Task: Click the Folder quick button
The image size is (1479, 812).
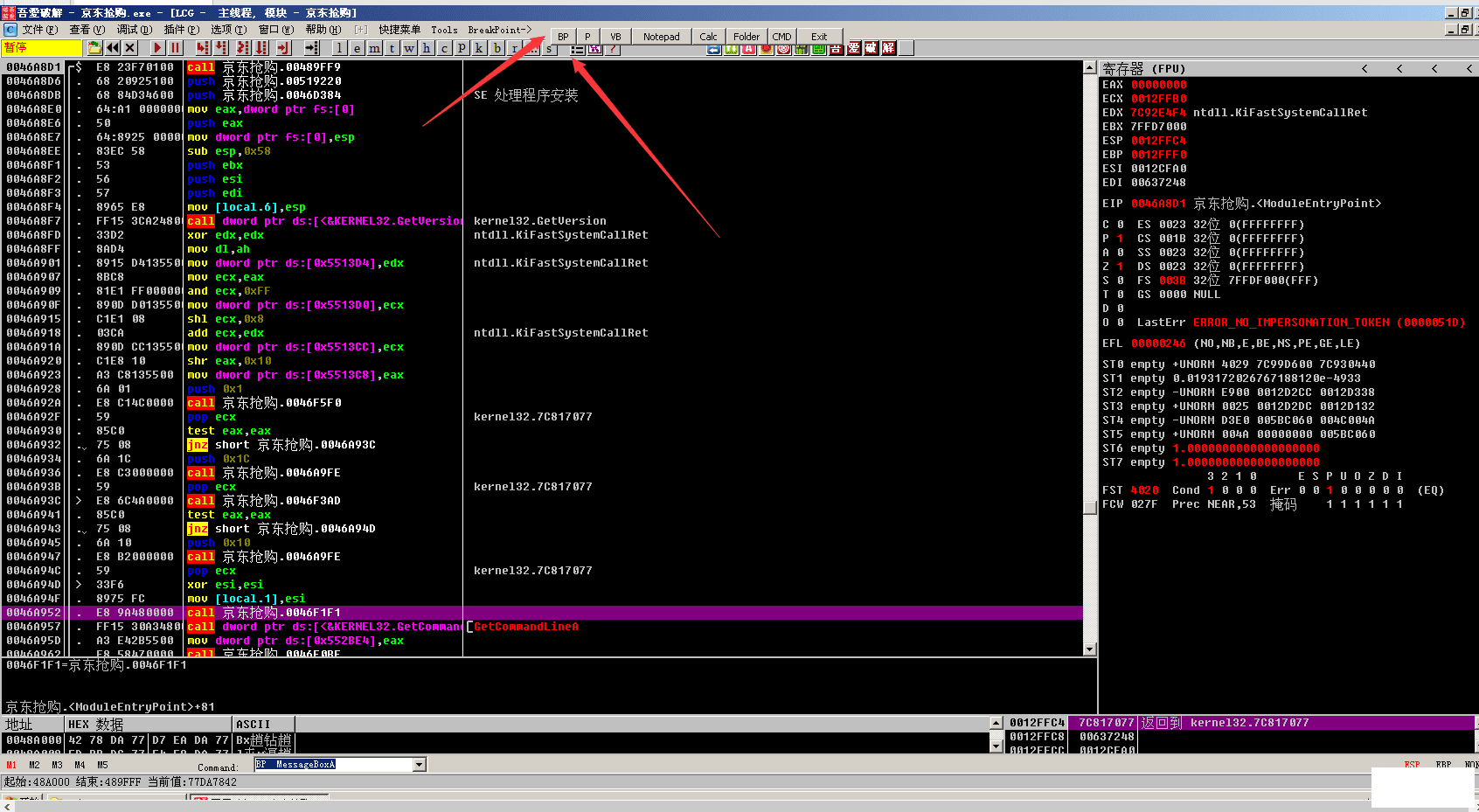Action: pos(746,37)
